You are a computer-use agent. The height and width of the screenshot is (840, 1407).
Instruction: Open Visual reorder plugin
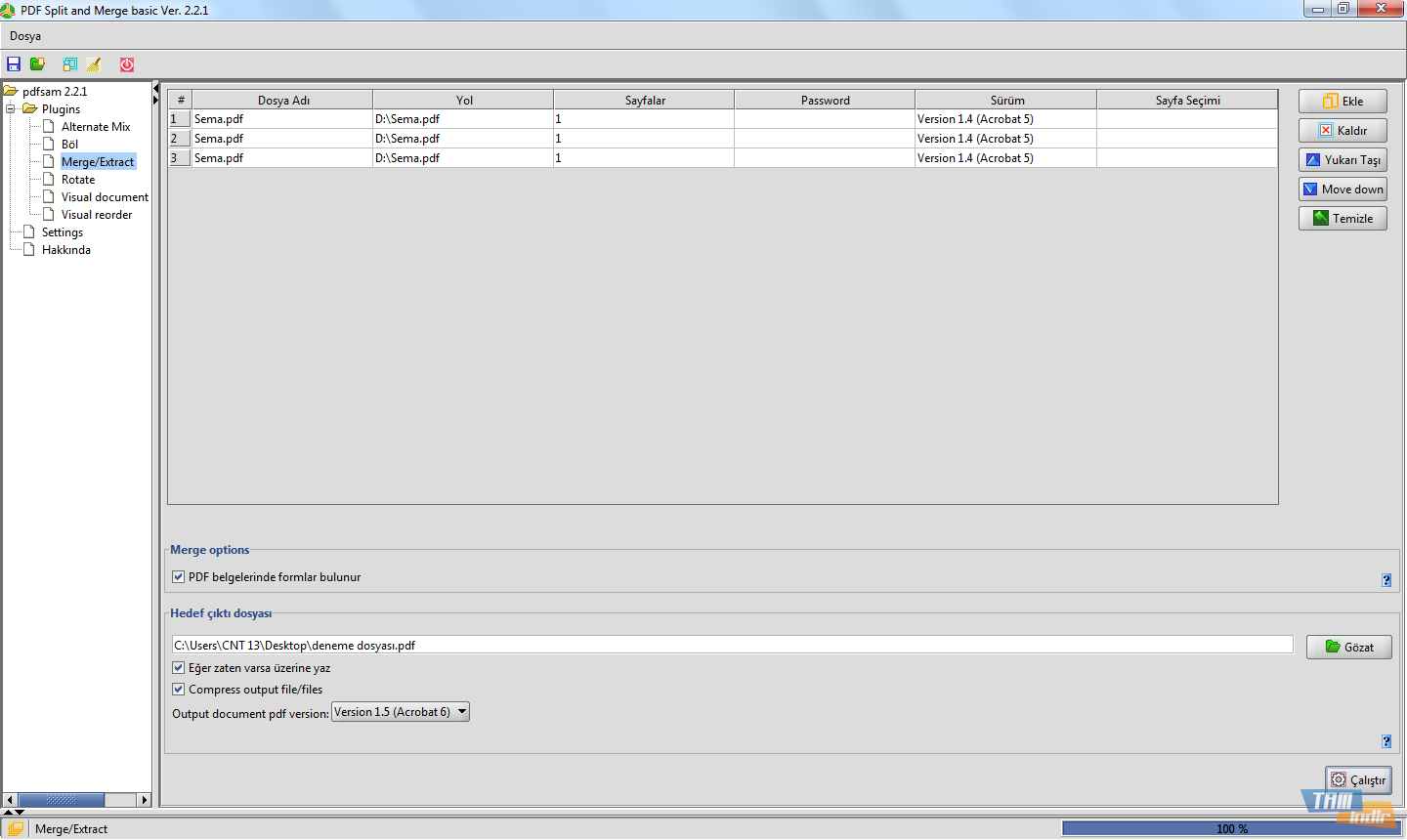coord(97,215)
